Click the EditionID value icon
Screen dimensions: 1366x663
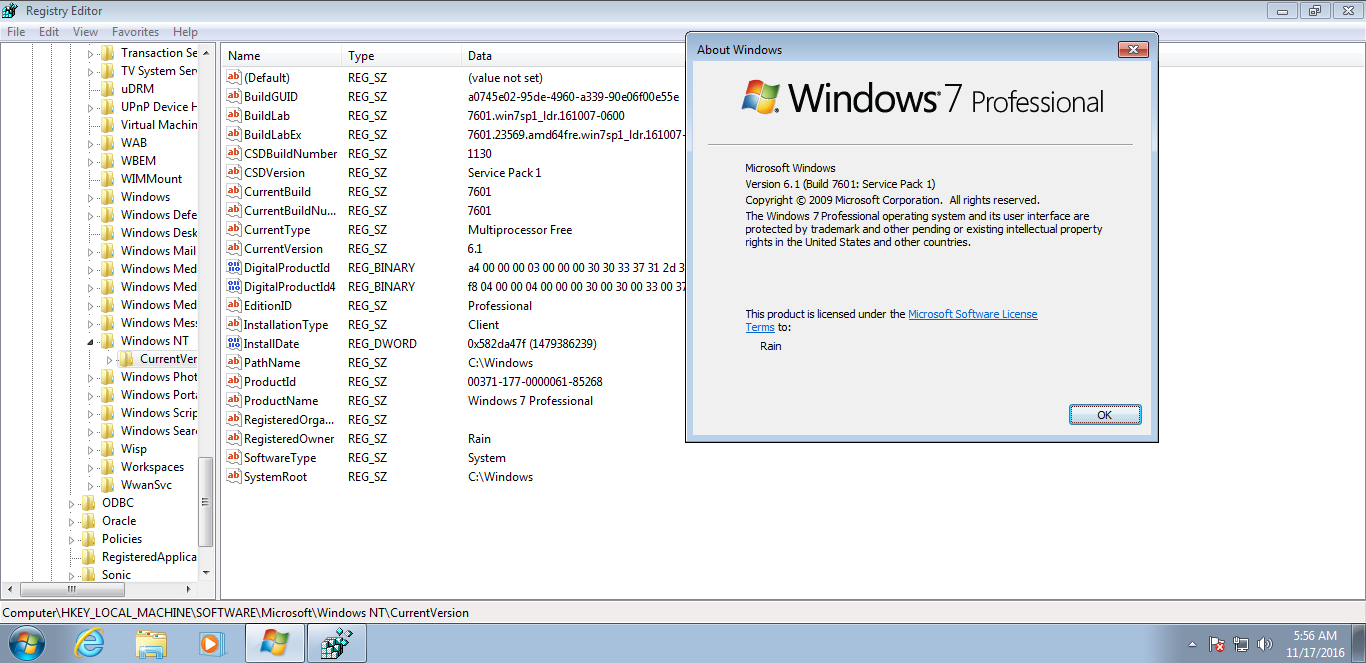pos(234,306)
